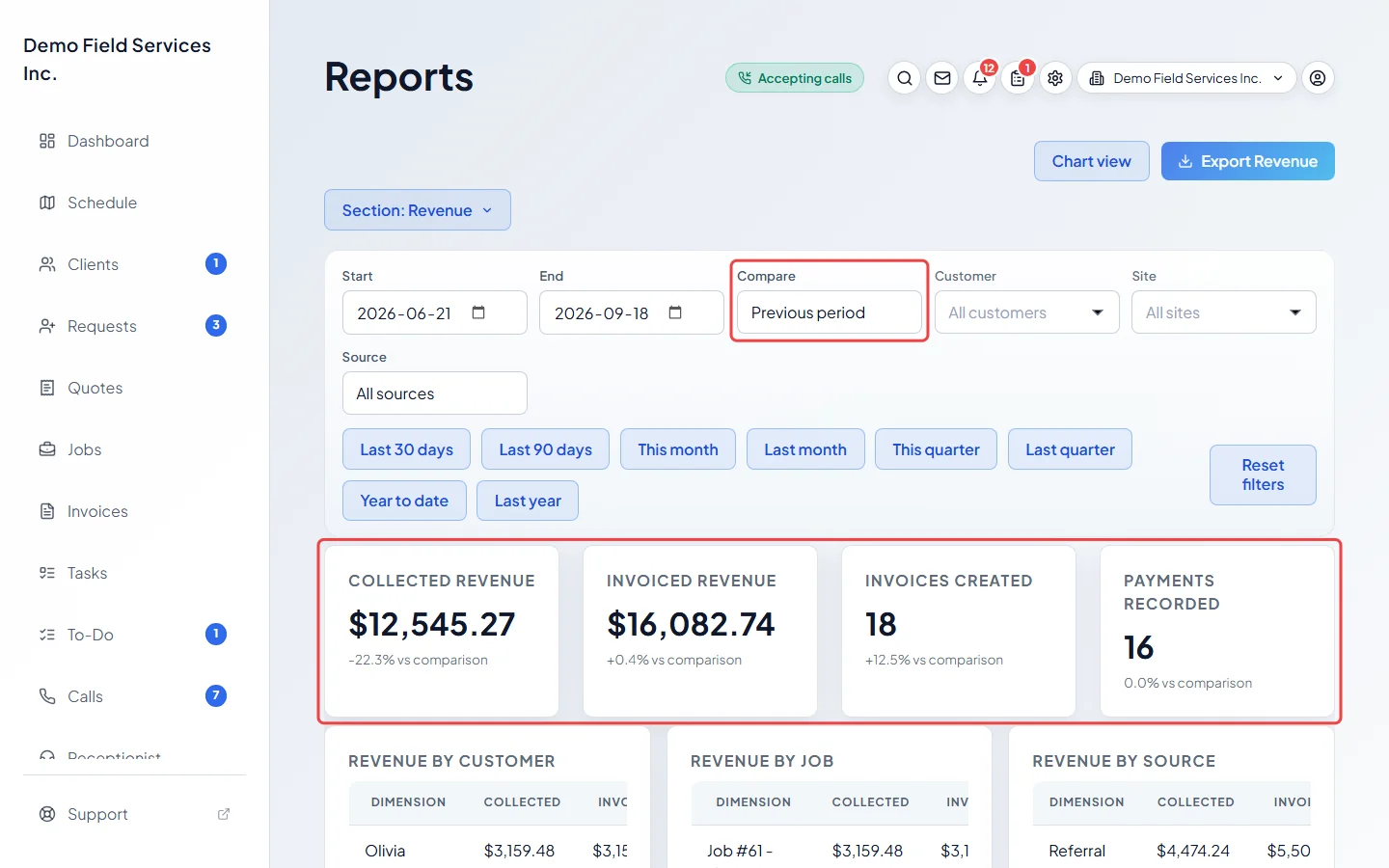Select the Last month preset

[805, 449]
